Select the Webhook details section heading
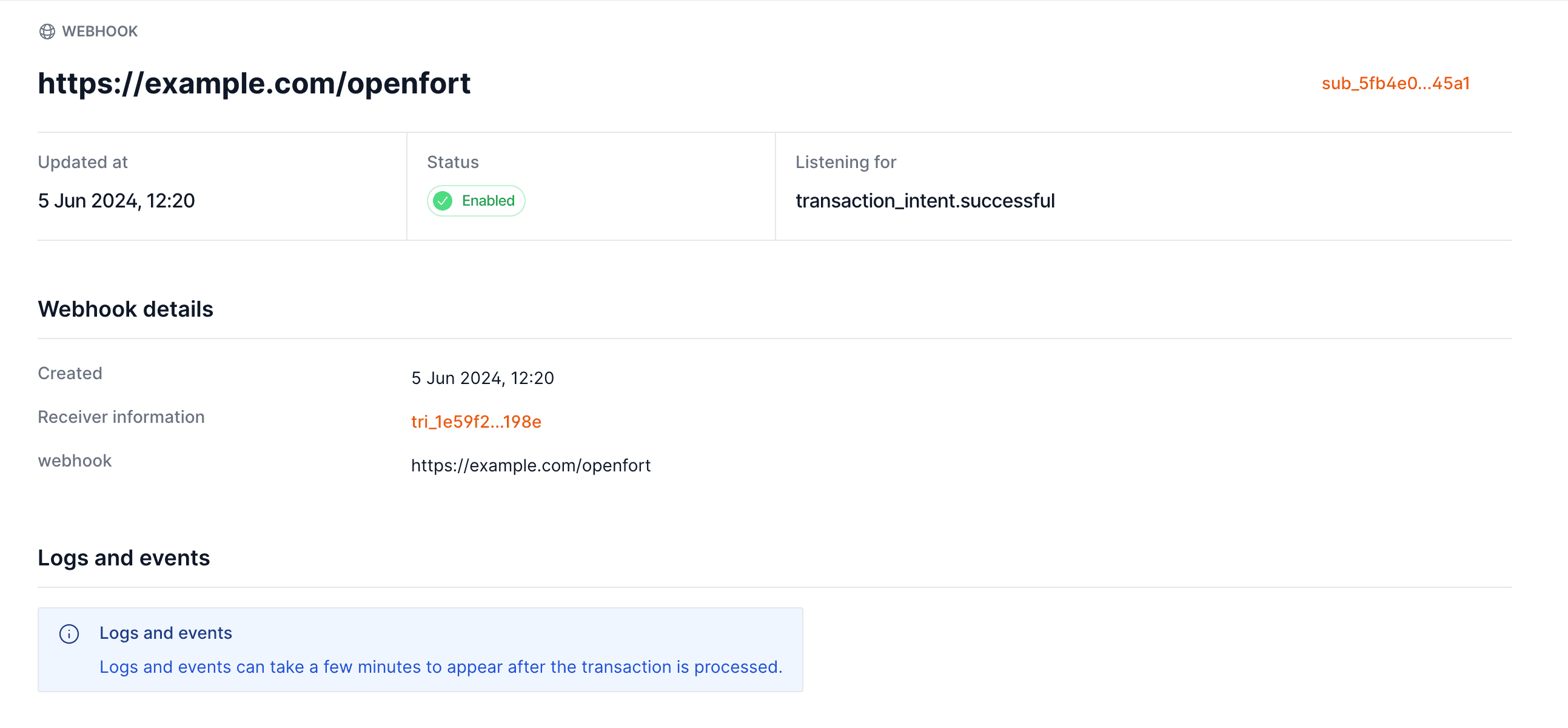 pyautogui.click(x=126, y=309)
